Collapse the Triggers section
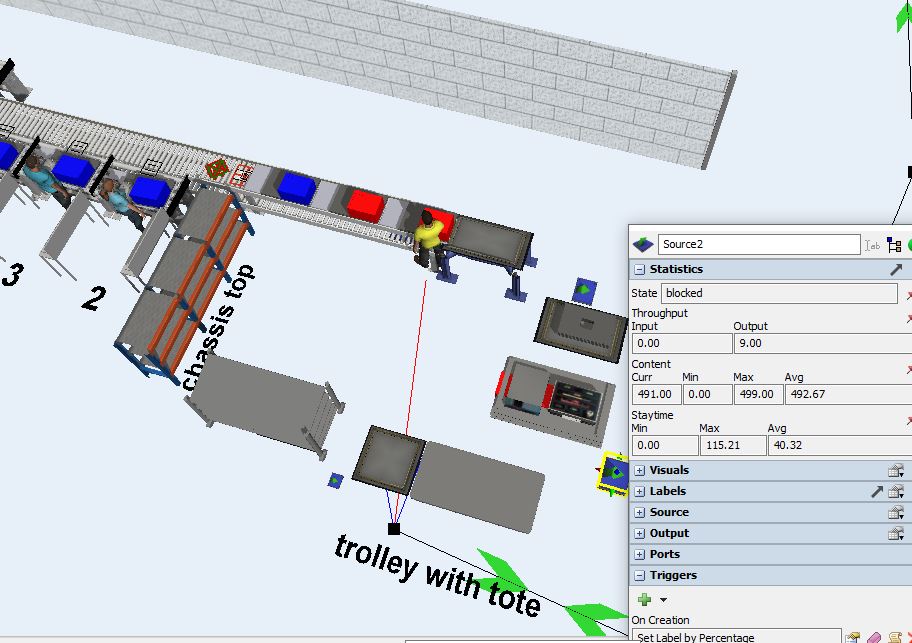The width and height of the screenshot is (912, 643). [x=639, y=575]
